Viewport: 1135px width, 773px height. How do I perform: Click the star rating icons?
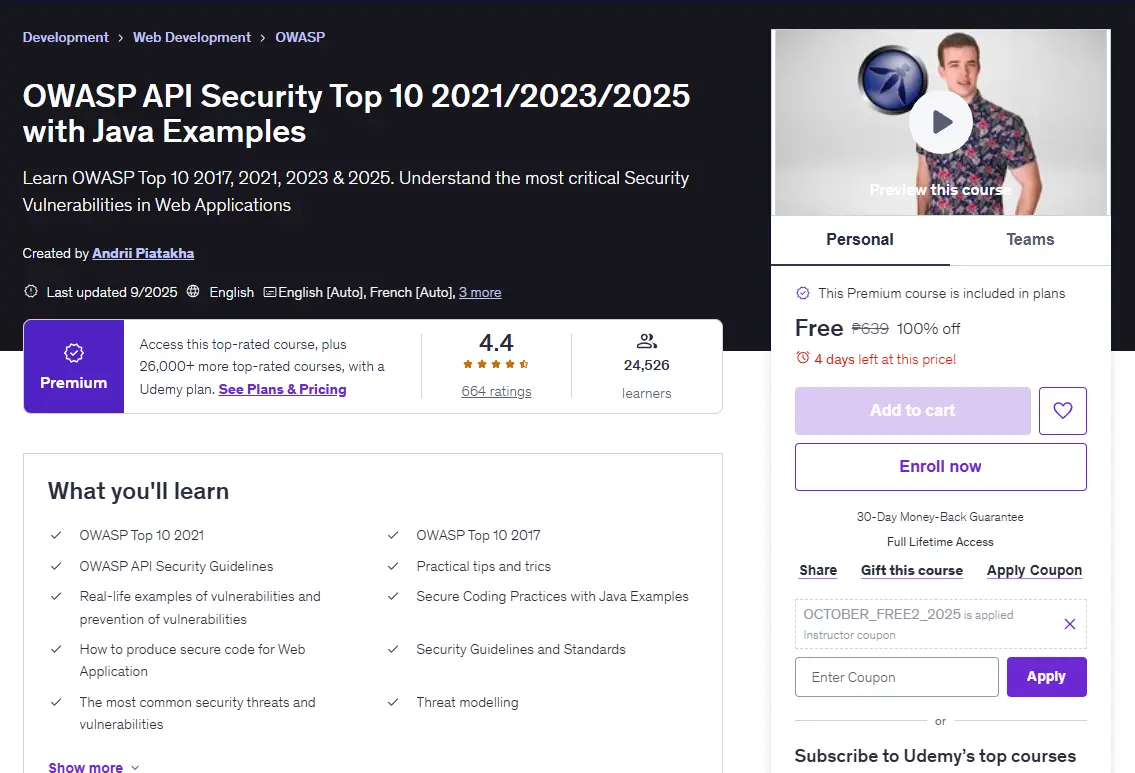[x=496, y=364]
